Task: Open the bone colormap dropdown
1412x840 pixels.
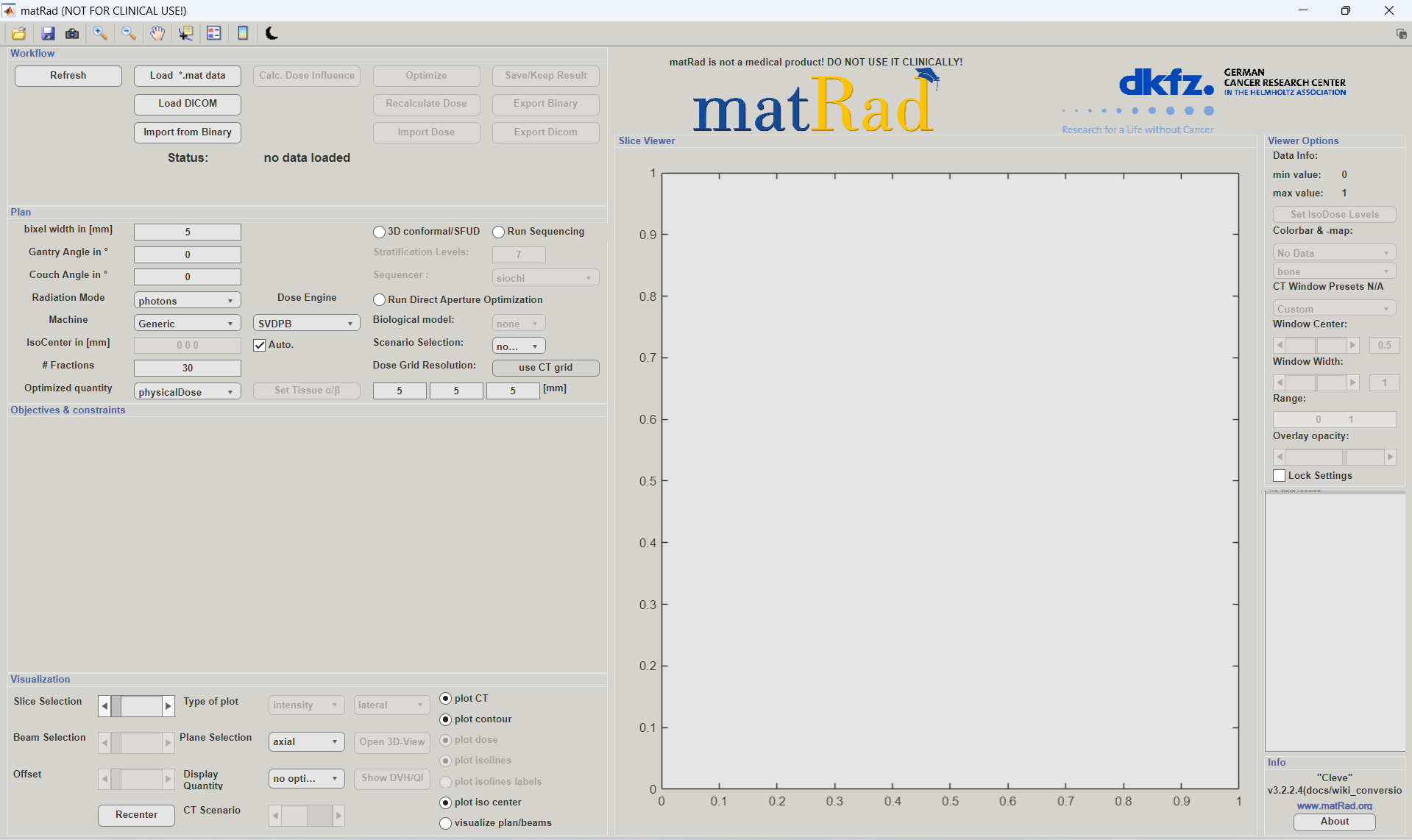Action: click(x=1334, y=271)
